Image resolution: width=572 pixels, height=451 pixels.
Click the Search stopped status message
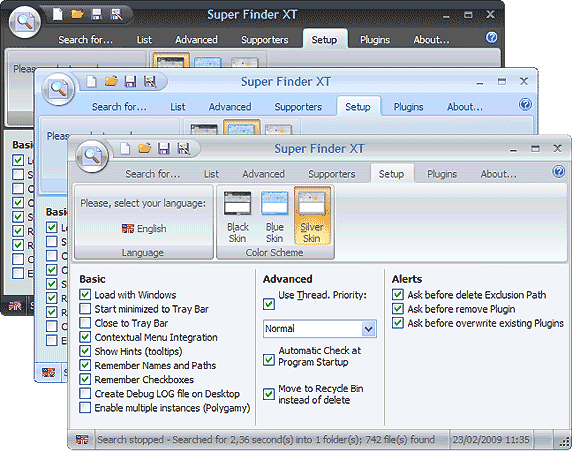click(x=266, y=439)
